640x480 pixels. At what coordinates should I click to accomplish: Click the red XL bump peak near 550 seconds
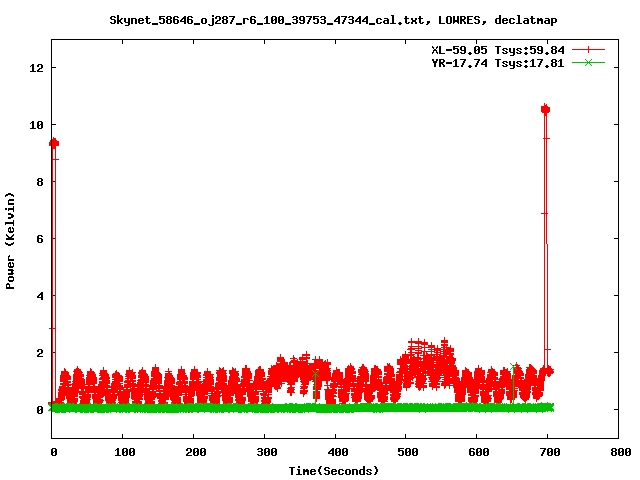click(444, 341)
